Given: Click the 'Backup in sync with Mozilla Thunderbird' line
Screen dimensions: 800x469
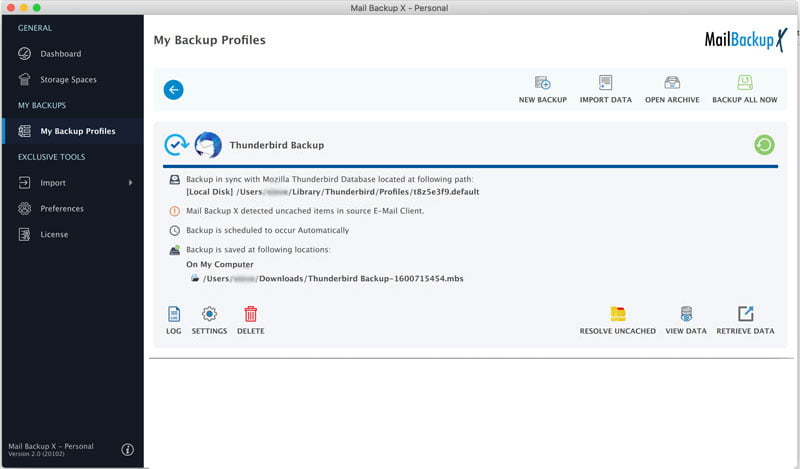Looking at the screenshot, I should (330, 180).
